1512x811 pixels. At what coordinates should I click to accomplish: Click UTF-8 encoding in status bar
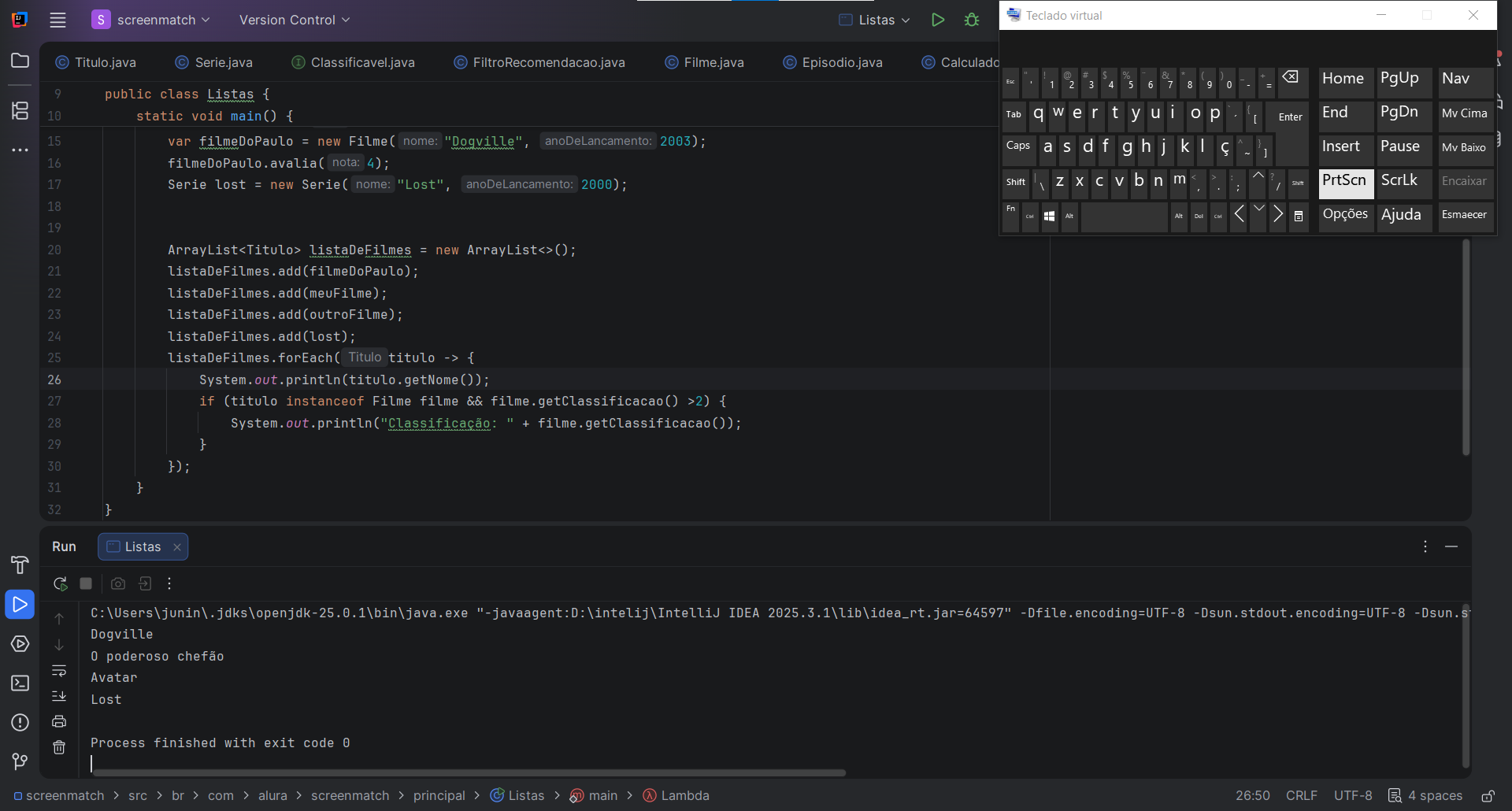[x=1352, y=795]
